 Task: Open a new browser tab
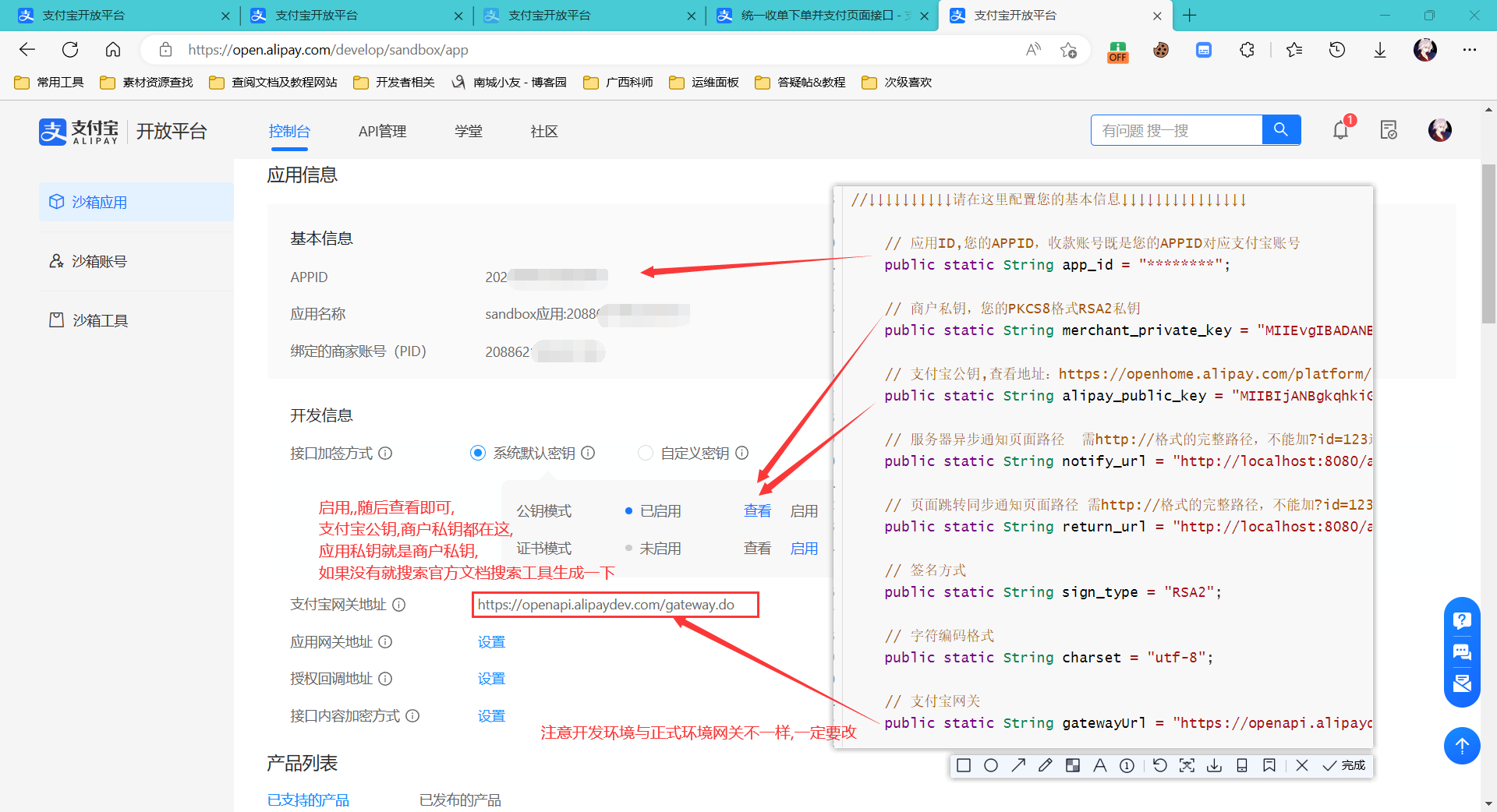pyautogui.click(x=1190, y=16)
